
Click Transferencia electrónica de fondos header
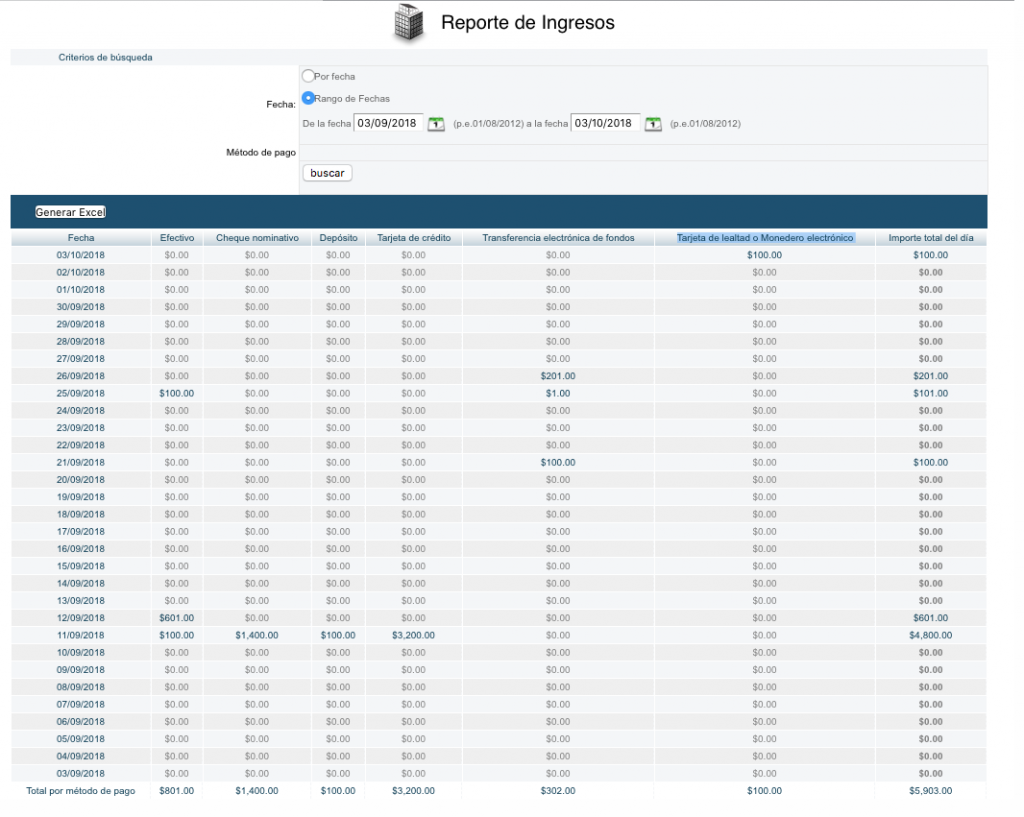pyautogui.click(x=558, y=238)
